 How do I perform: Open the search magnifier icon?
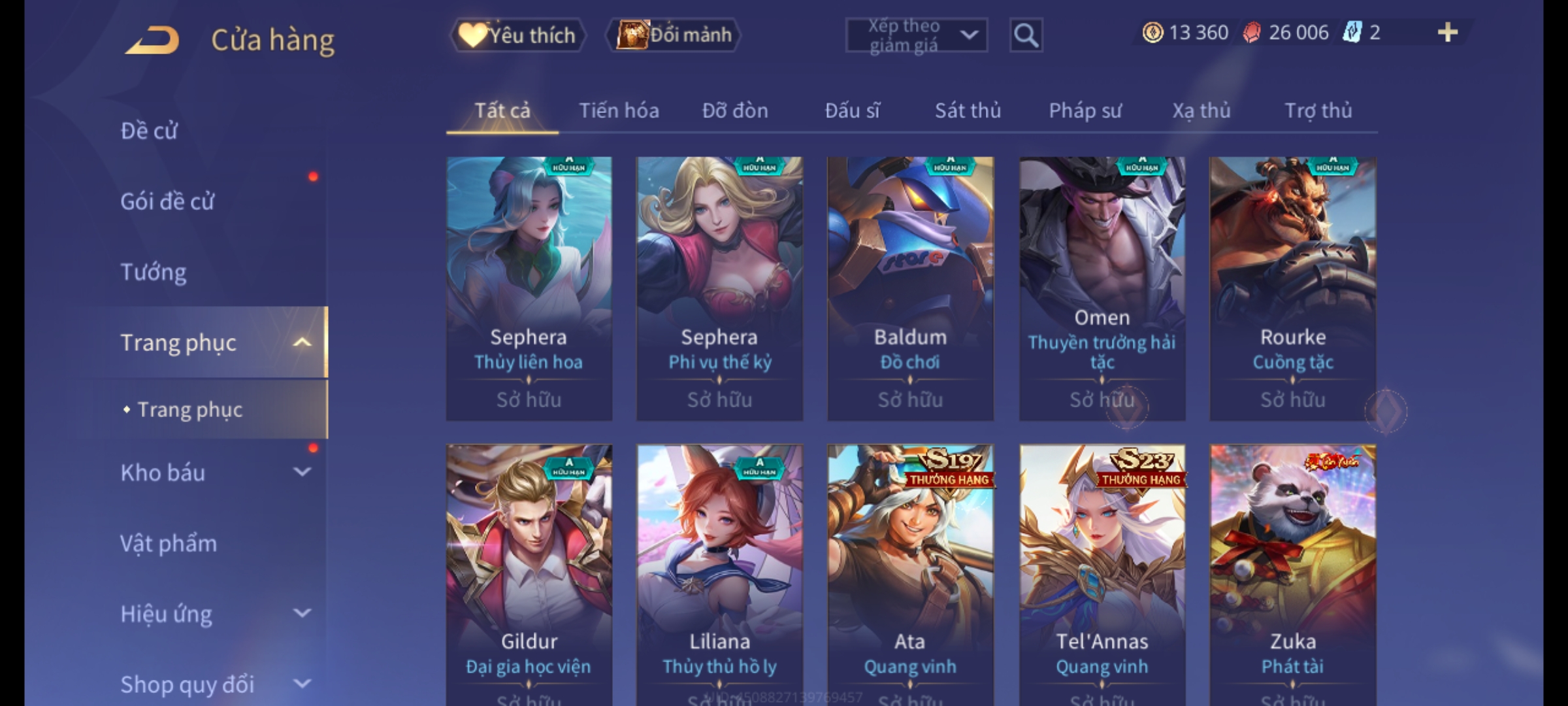coord(1026,35)
